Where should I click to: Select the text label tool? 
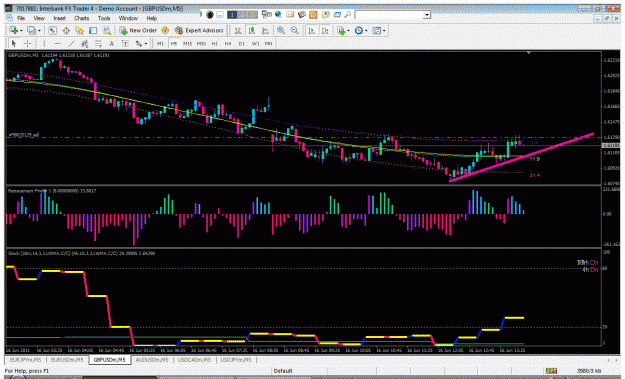click(125, 43)
